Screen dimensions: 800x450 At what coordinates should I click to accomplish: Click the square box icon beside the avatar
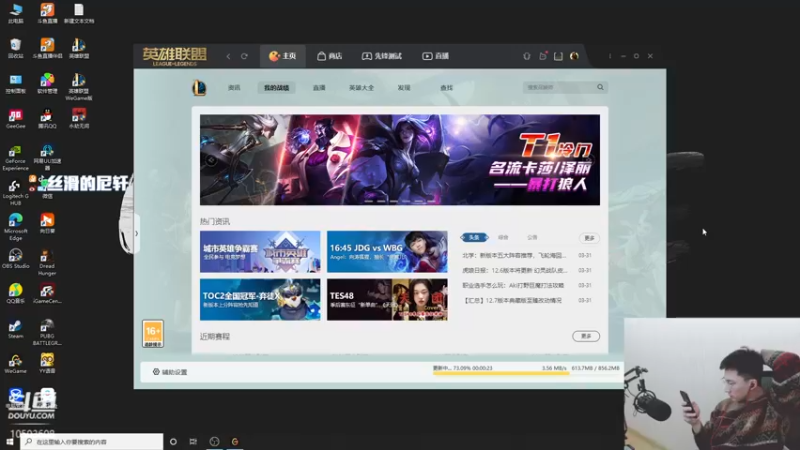[x=558, y=56]
